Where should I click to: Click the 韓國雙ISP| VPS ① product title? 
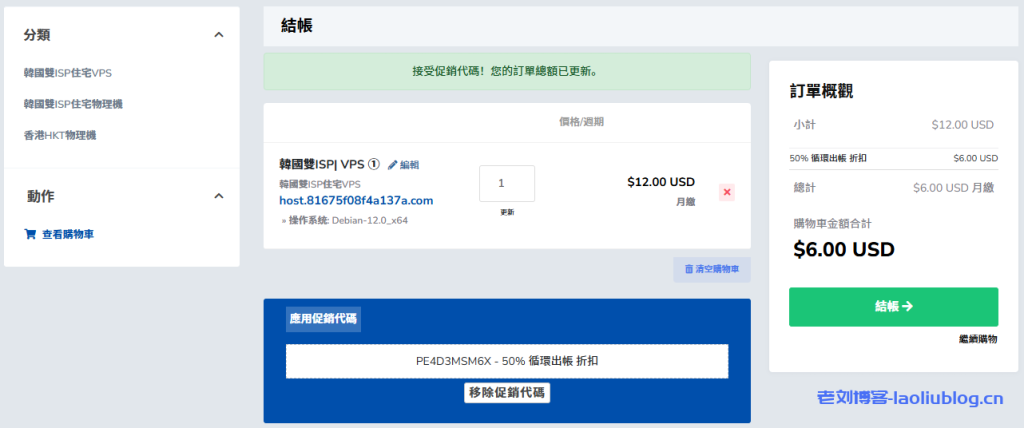click(x=329, y=165)
